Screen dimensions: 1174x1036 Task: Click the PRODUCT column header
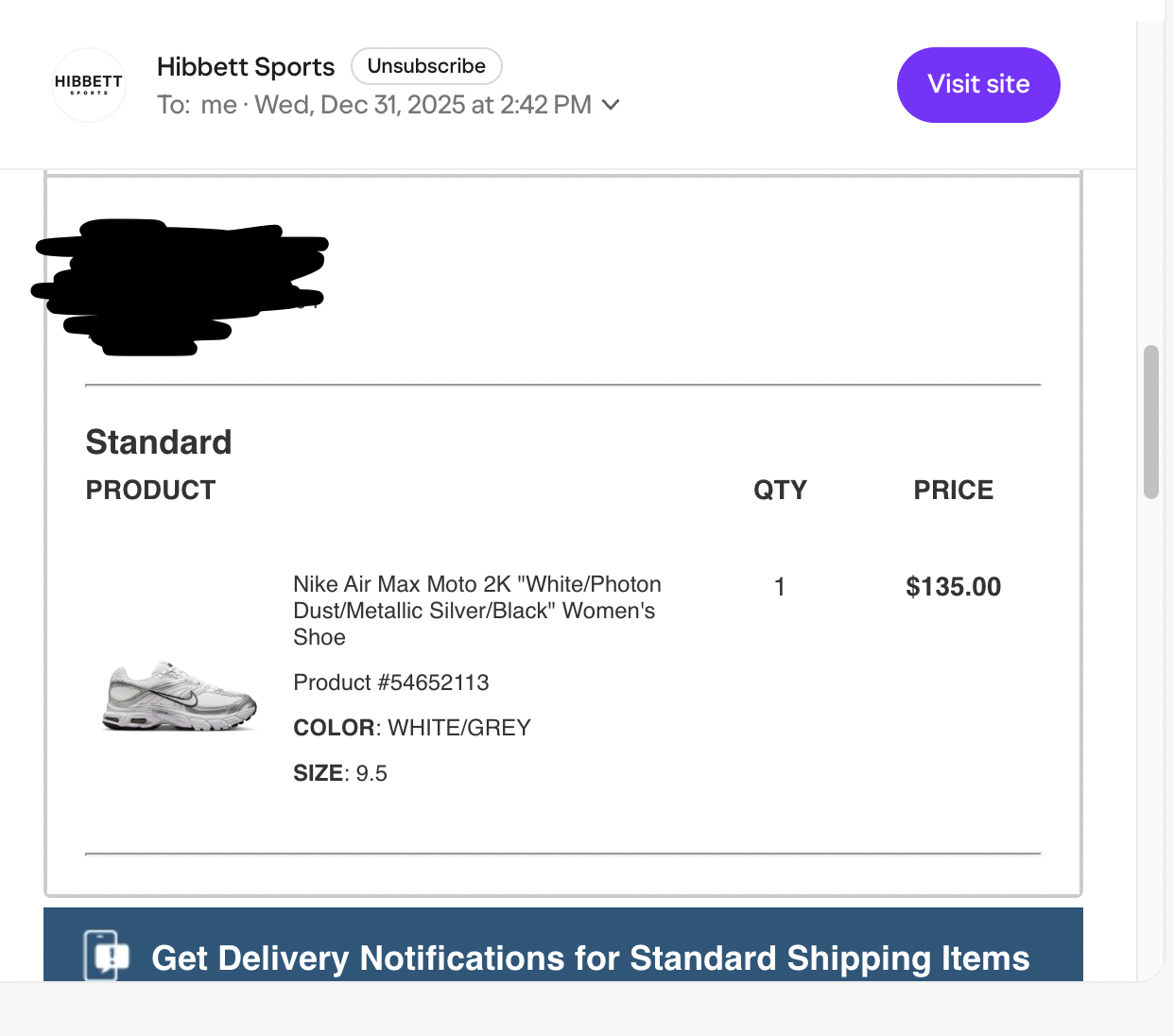(151, 490)
